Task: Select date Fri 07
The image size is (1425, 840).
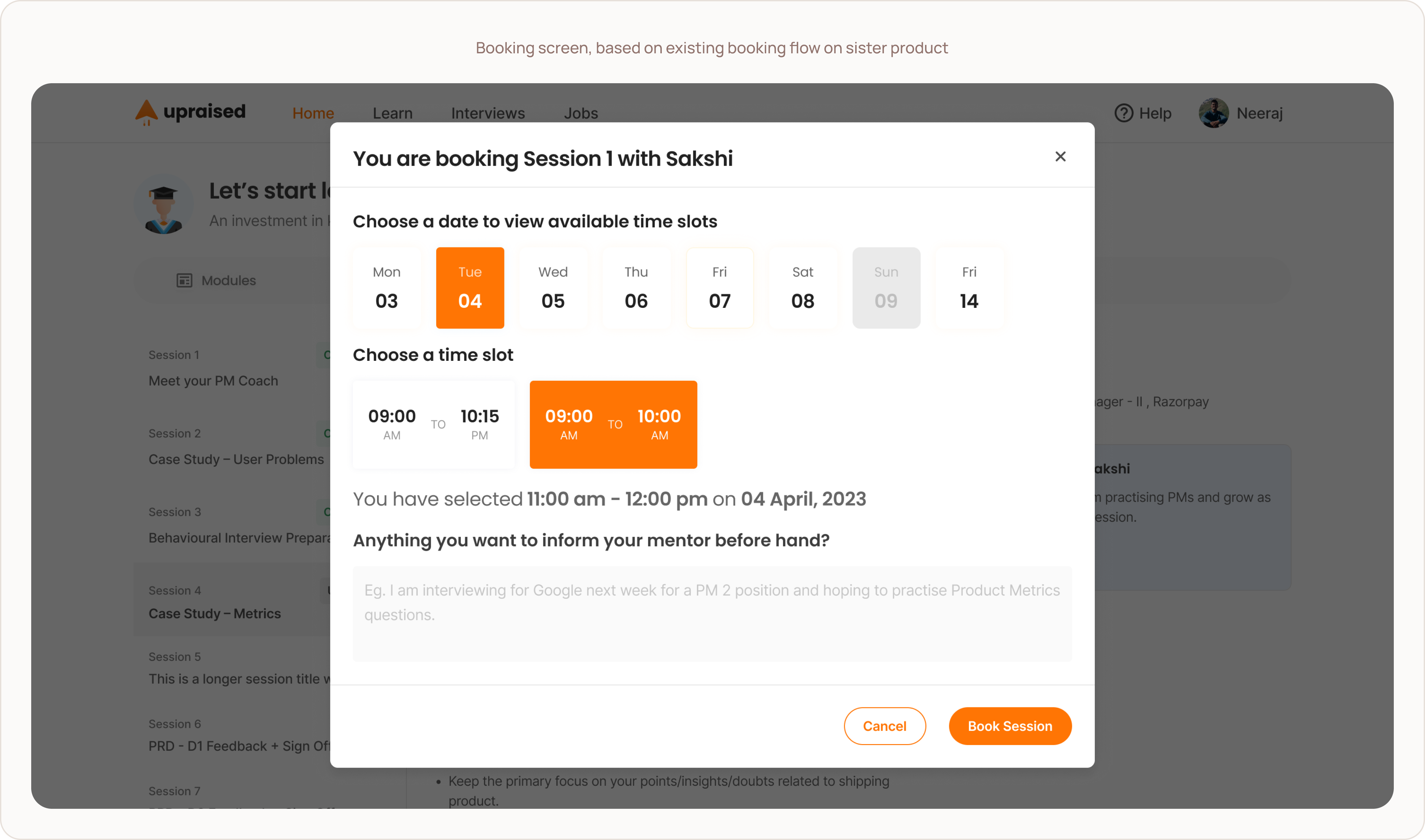Action: tap(719, 288)
